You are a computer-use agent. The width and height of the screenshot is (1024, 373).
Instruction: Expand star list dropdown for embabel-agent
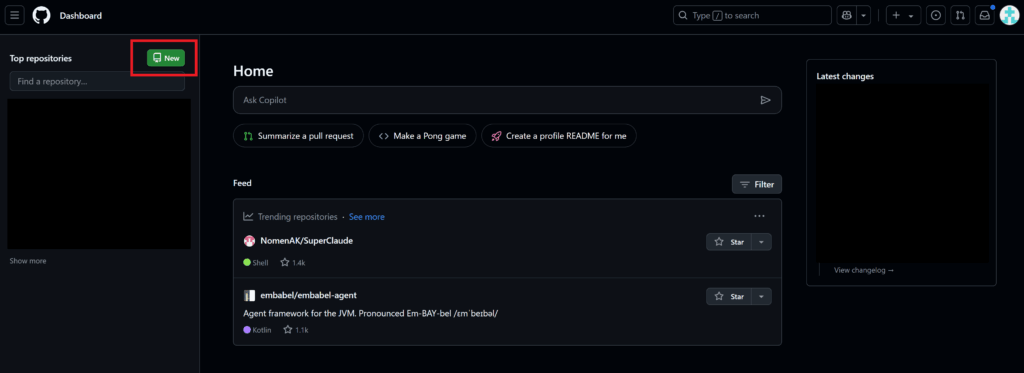[x=761, y=297]
